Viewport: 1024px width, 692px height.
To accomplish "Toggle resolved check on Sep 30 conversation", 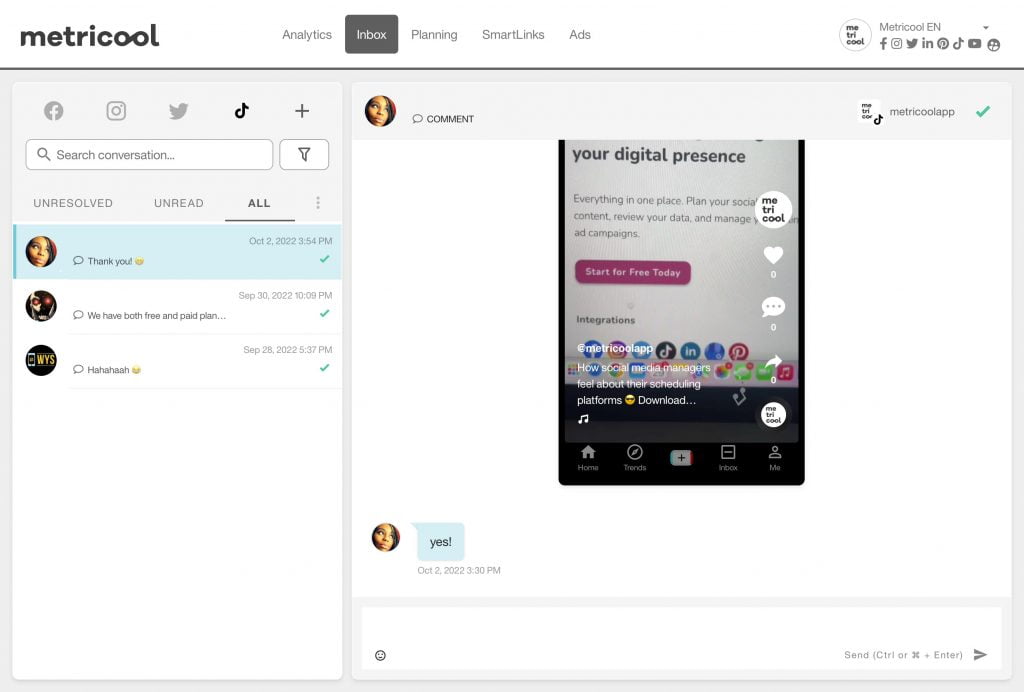I will (x=325, y=313).
